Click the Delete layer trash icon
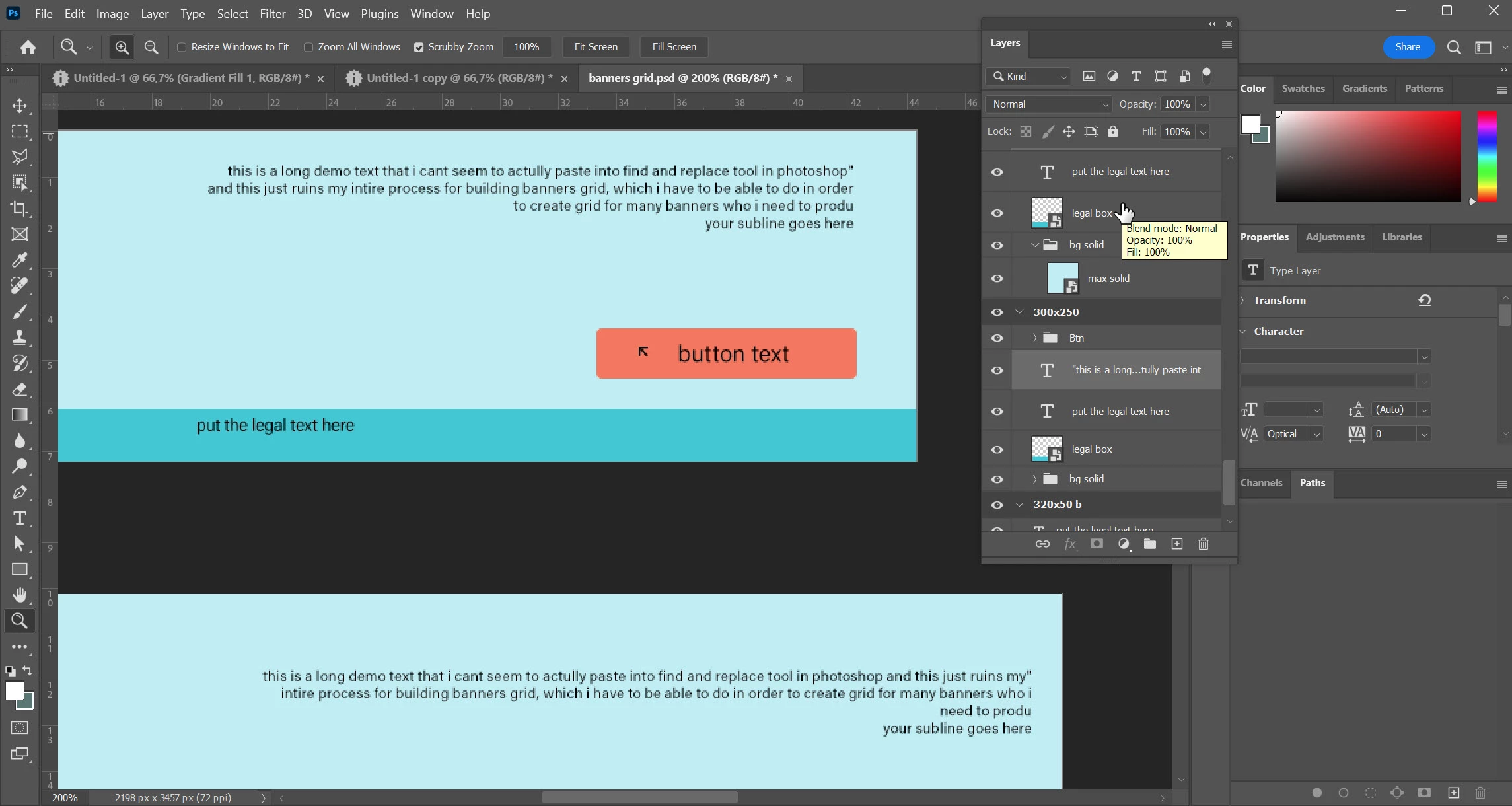 [1203, 544]
